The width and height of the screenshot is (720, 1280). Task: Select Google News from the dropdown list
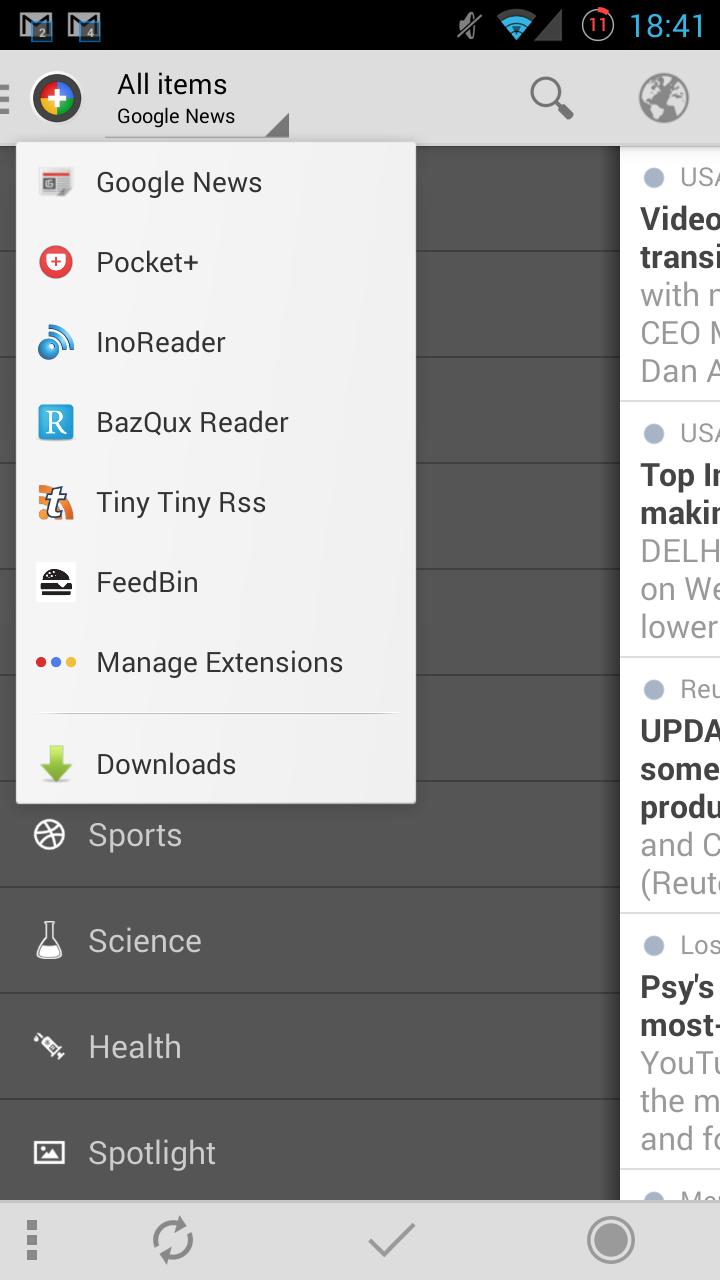216,182
